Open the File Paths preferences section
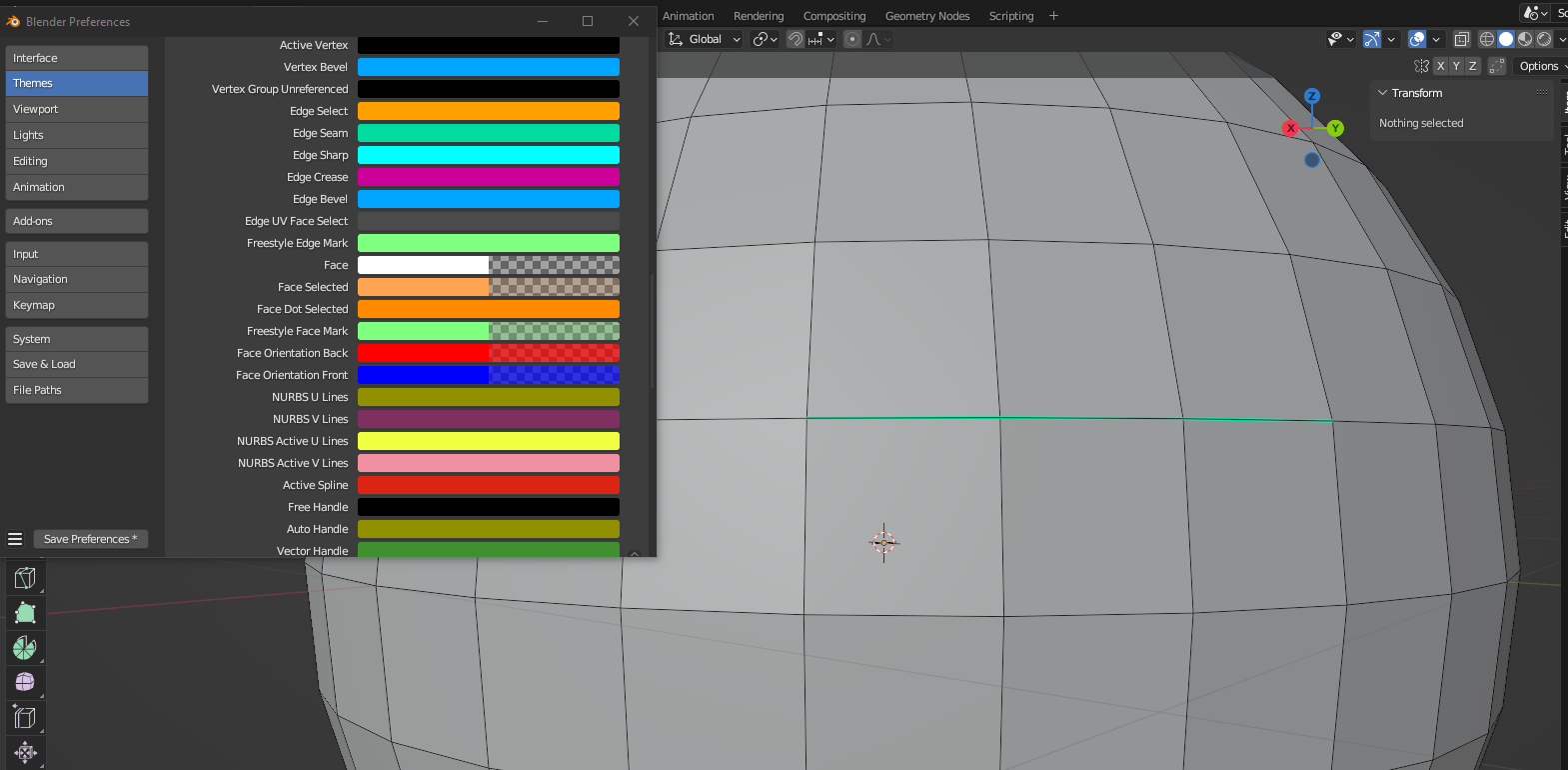The height and width of the screenshot is (770, 1568). 77,390
